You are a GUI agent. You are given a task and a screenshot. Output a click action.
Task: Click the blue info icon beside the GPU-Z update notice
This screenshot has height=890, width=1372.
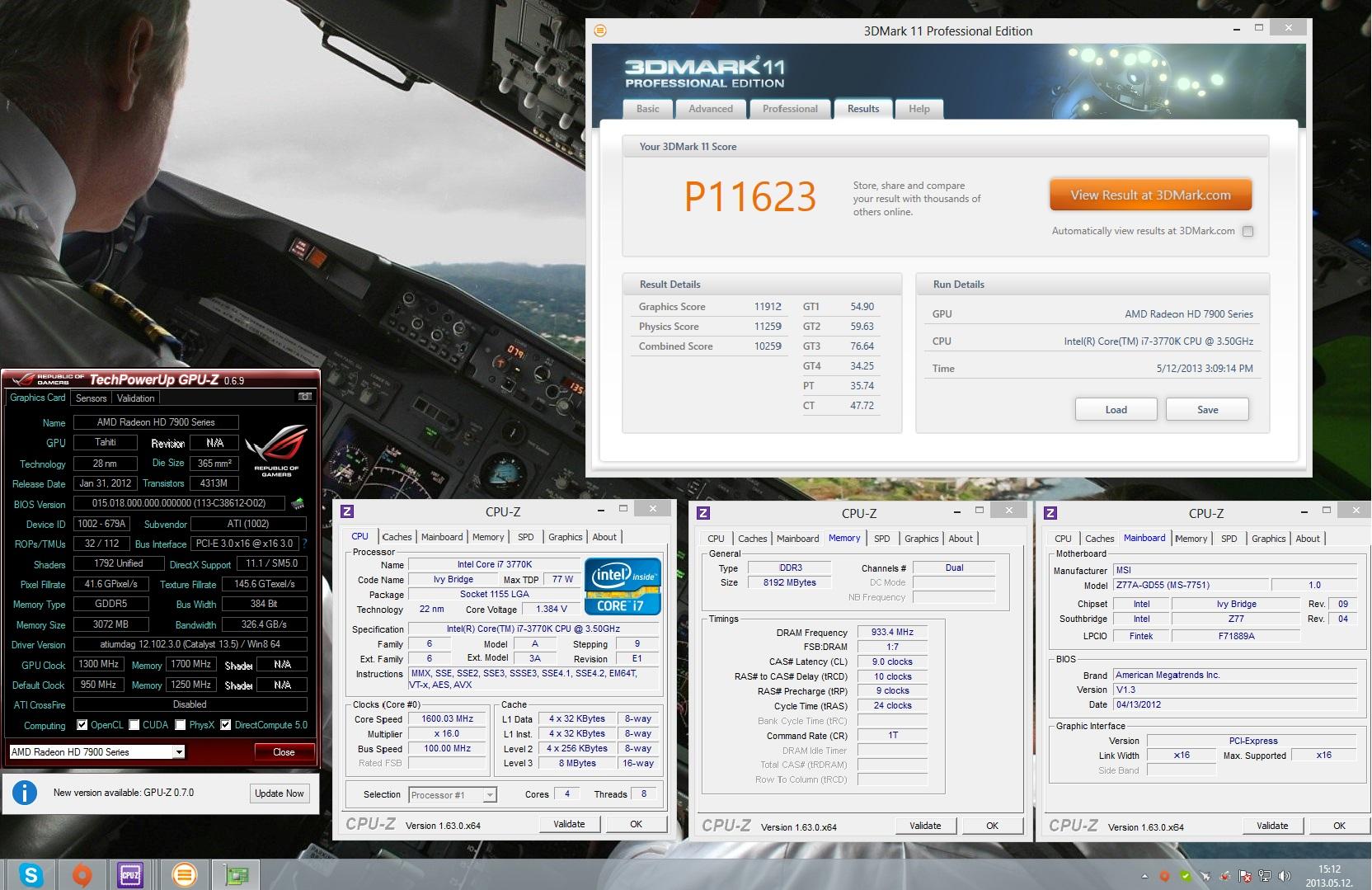[x=25, y=793]
